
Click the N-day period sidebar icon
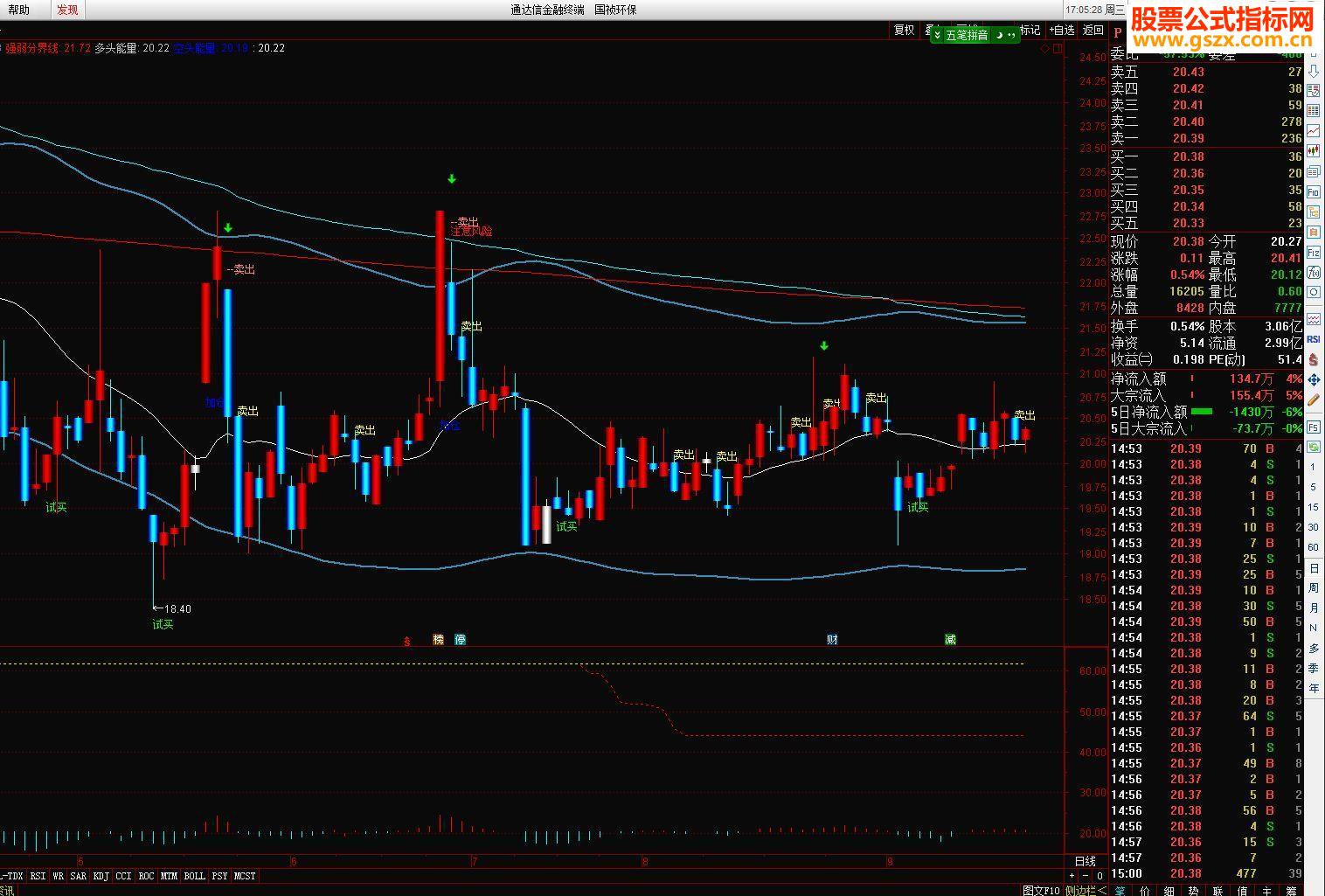[1314, 629]
